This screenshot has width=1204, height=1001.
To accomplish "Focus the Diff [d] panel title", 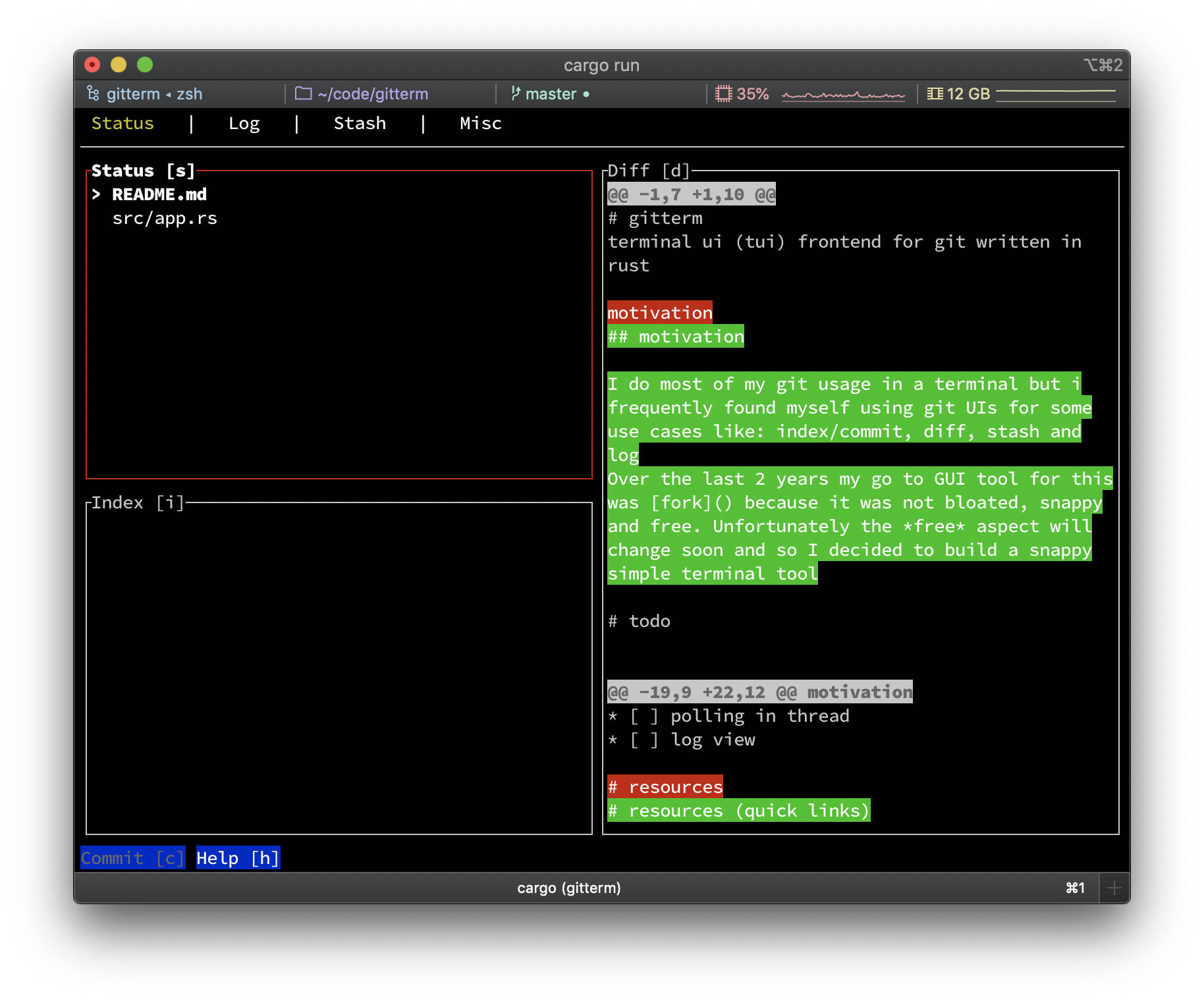I will 649,171.
